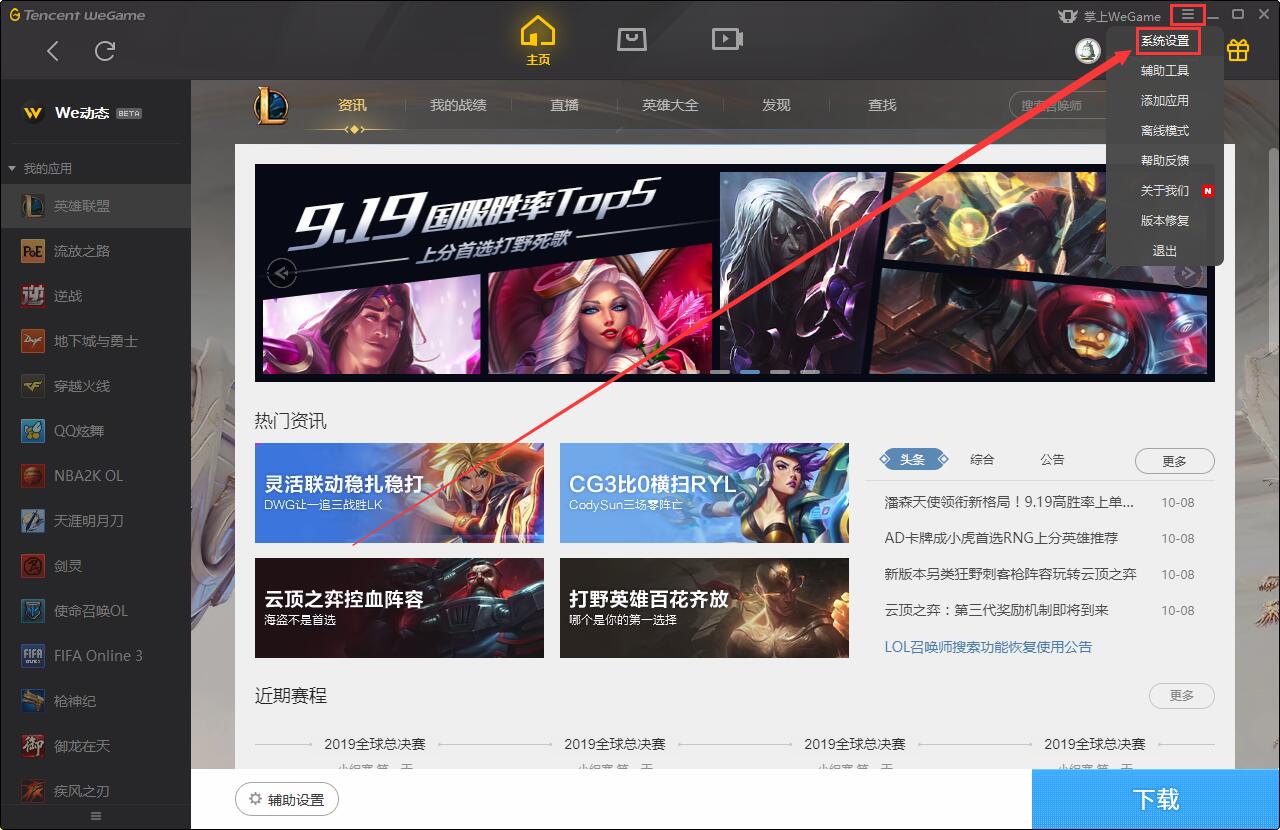The width and height of the screenshot is (1280, 830).
Task: Open the message center icon
Action: (632, 38)
